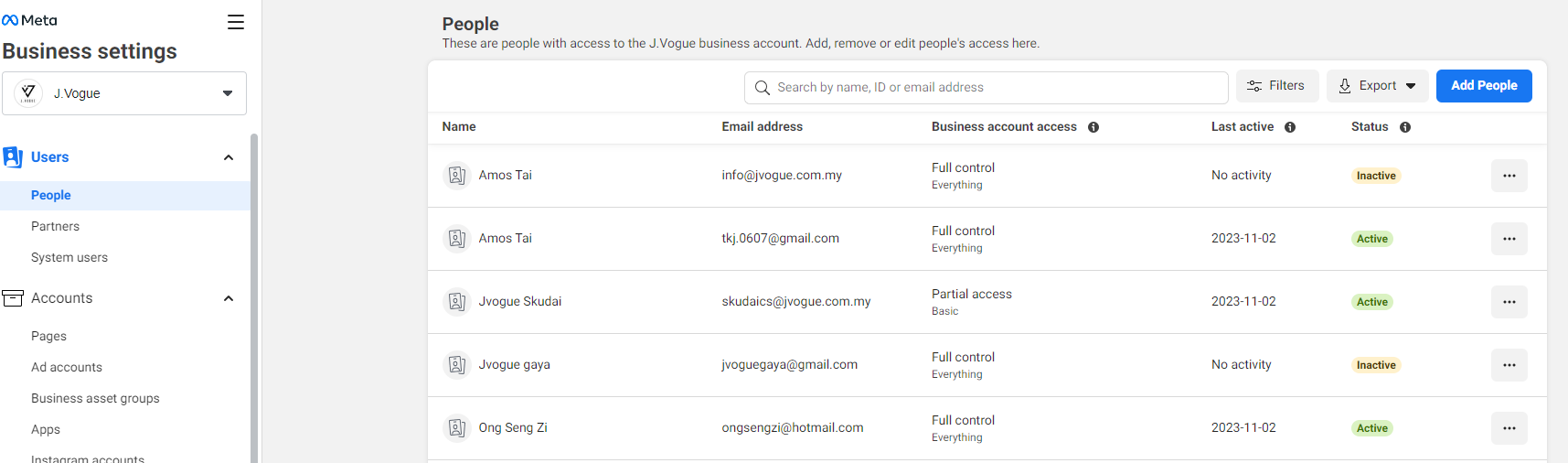The width and height of the screenshot is (1568, 463).
Task: Open the three-dot menu for tkj.0607@gmail.com
Action: tap(1509, 239)
